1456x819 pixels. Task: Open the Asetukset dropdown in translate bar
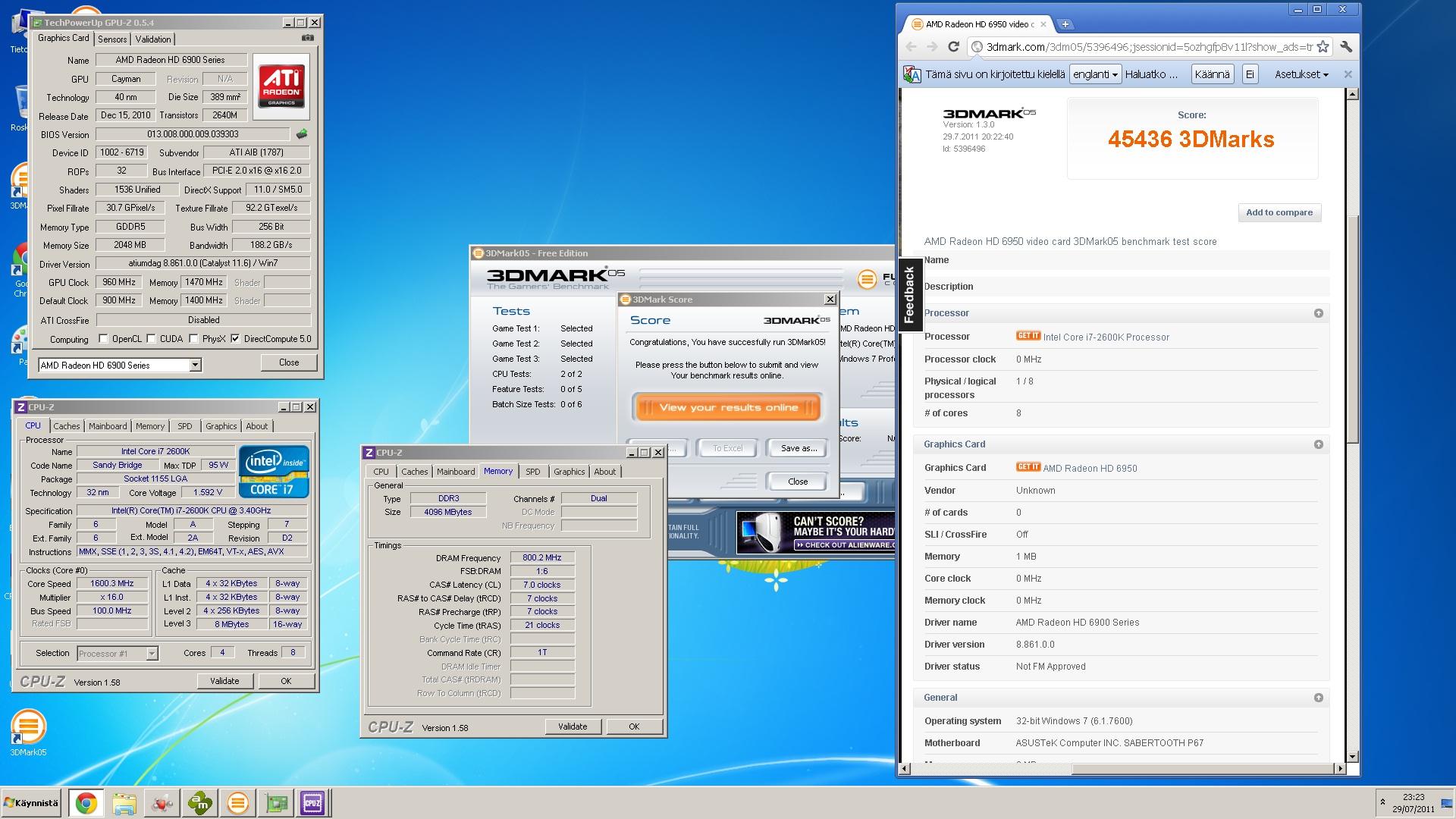(1301, 74)
